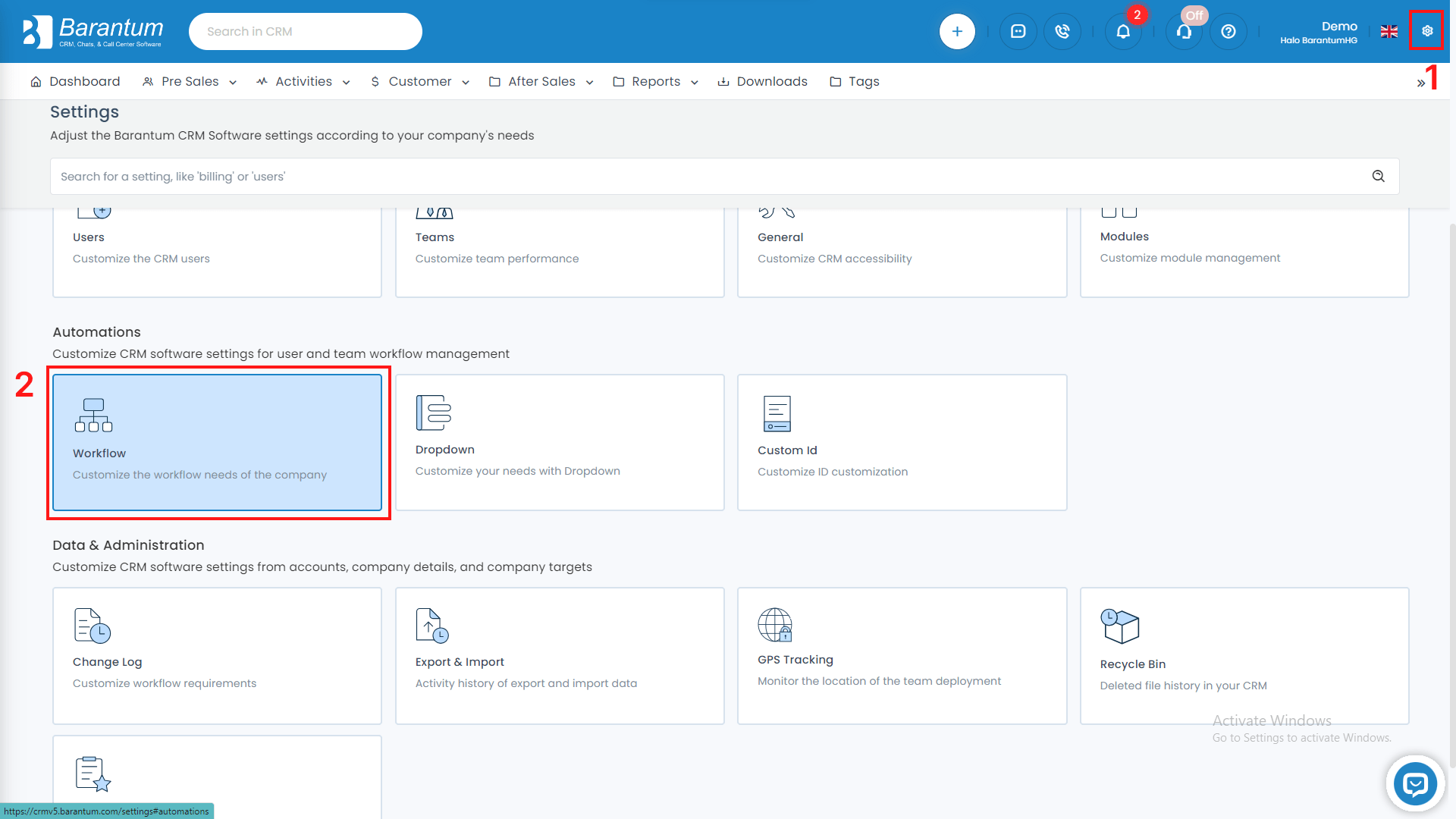
Task: Click the Automations section heading
Action: point(96,332)
